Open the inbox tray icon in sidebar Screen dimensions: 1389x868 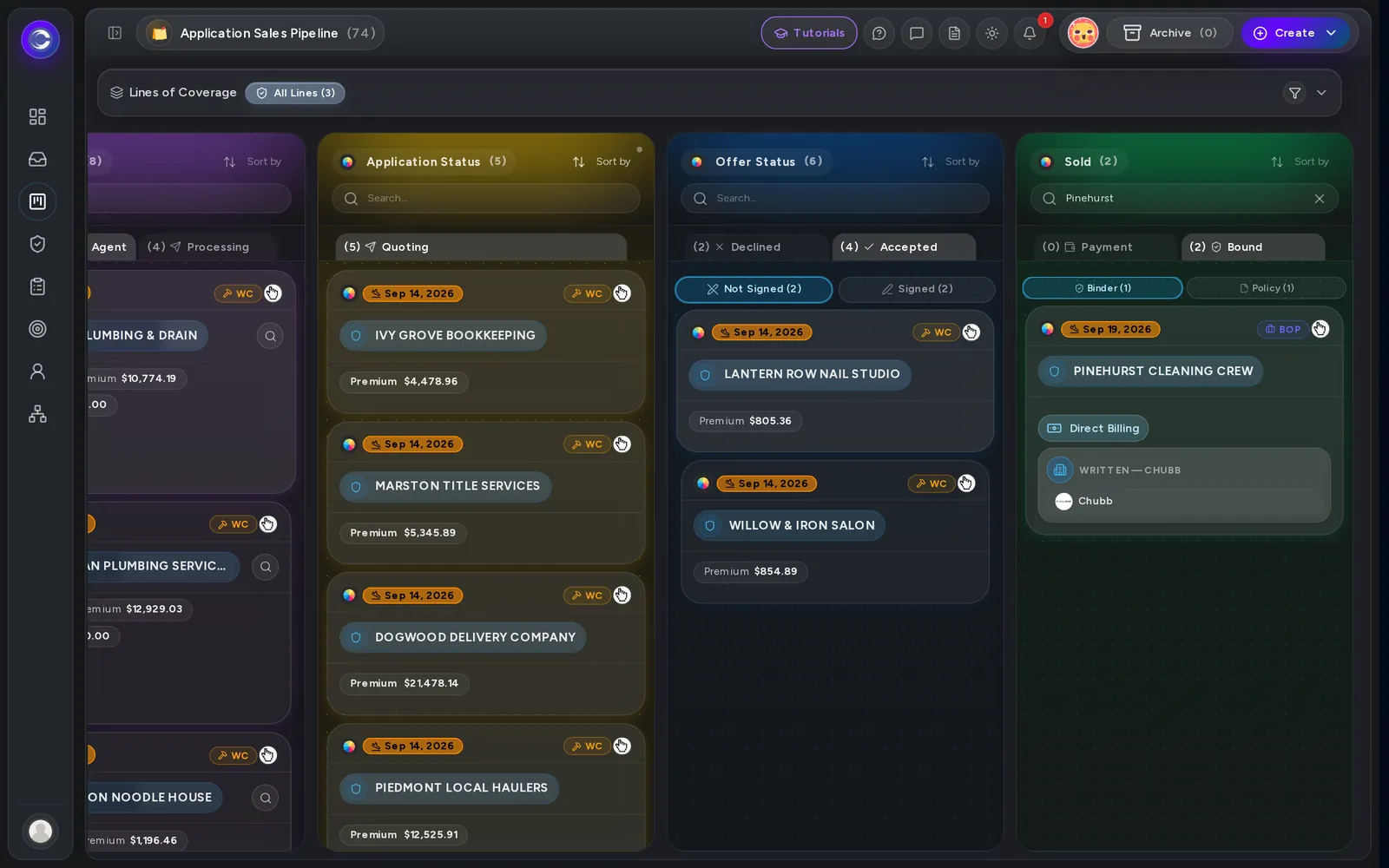point(37,159)
